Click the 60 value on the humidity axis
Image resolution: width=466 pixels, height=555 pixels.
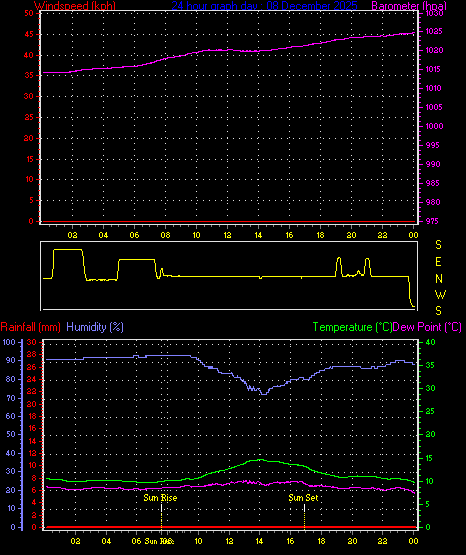(x=11, y=416)
